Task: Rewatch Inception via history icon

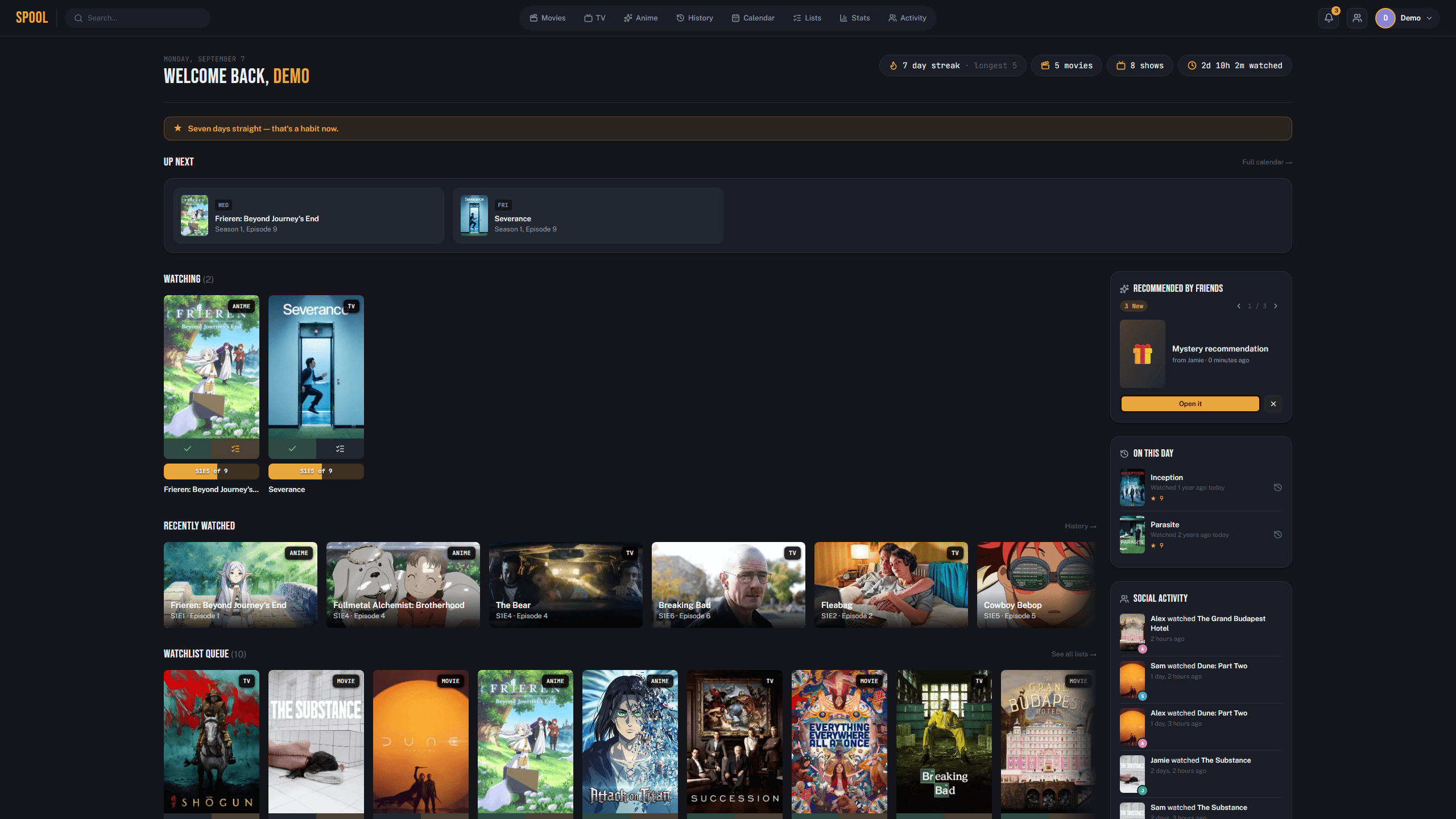Action: coord(1277,487)
